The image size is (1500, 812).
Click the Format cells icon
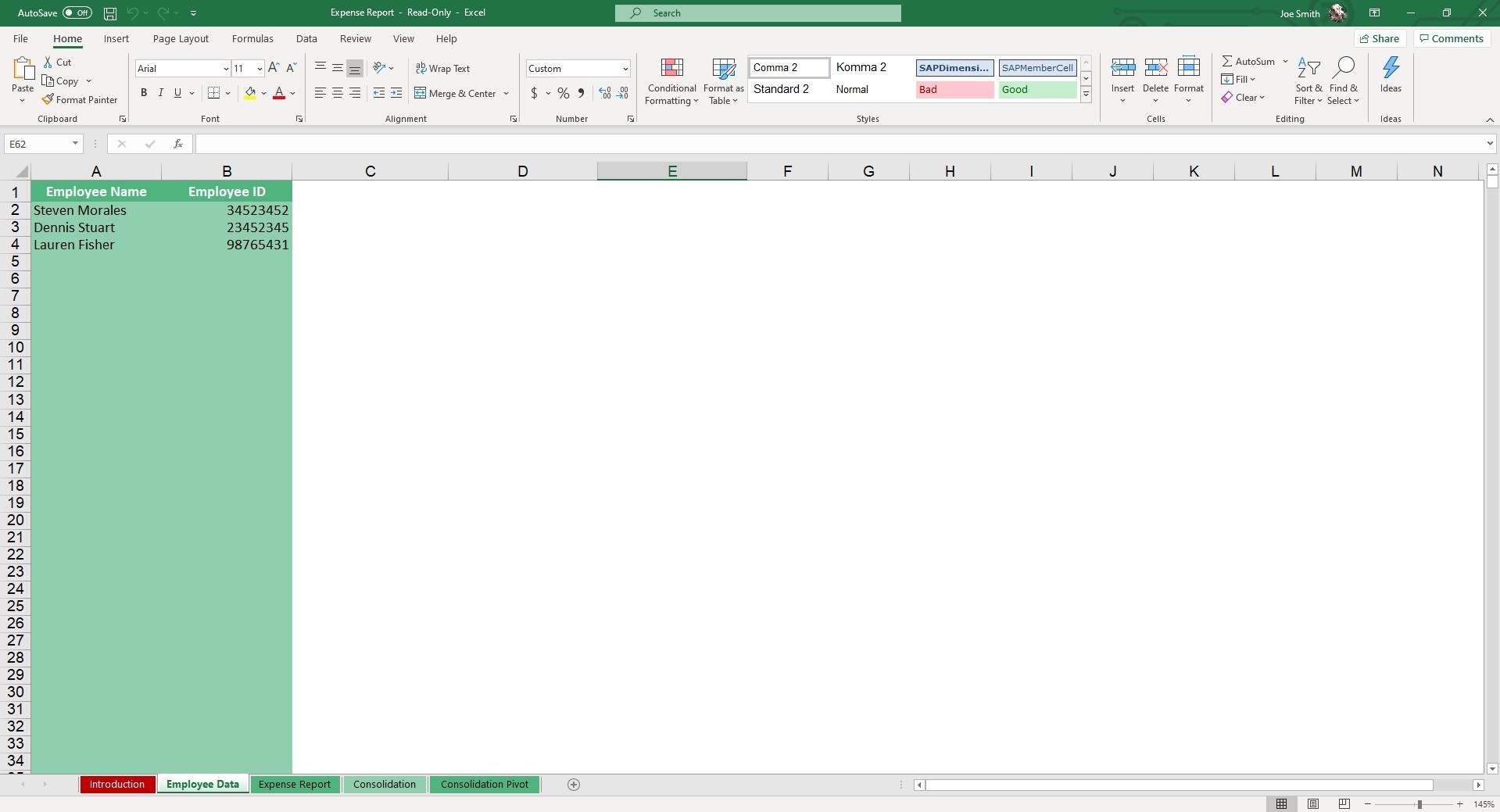tap(1188, 68)
